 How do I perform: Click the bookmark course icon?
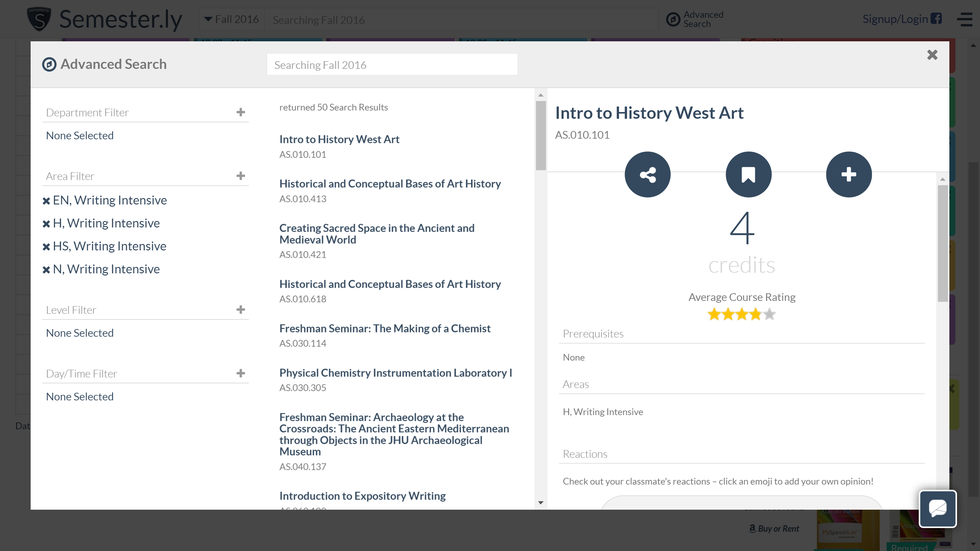click(748, 175)
